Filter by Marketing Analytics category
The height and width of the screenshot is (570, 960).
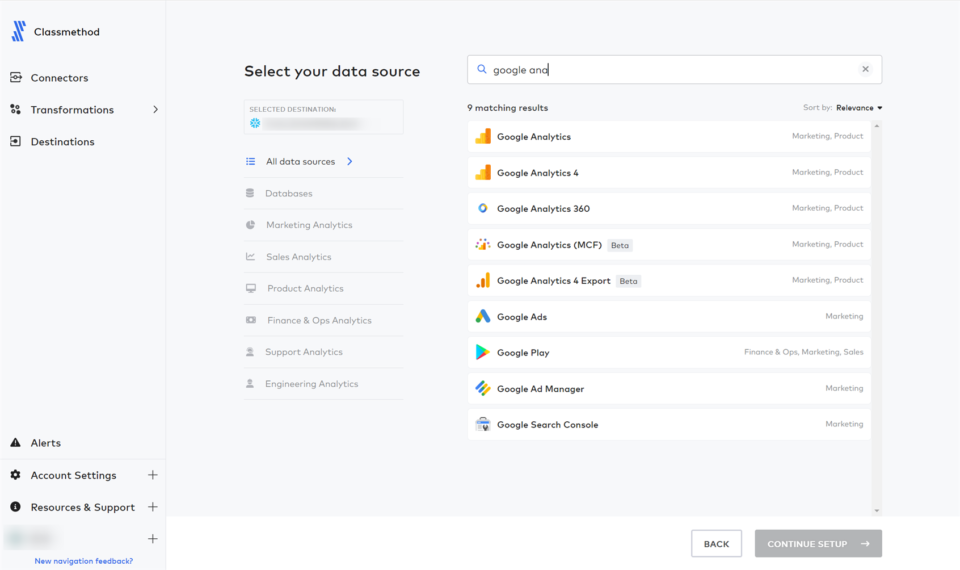click(309, 225)
